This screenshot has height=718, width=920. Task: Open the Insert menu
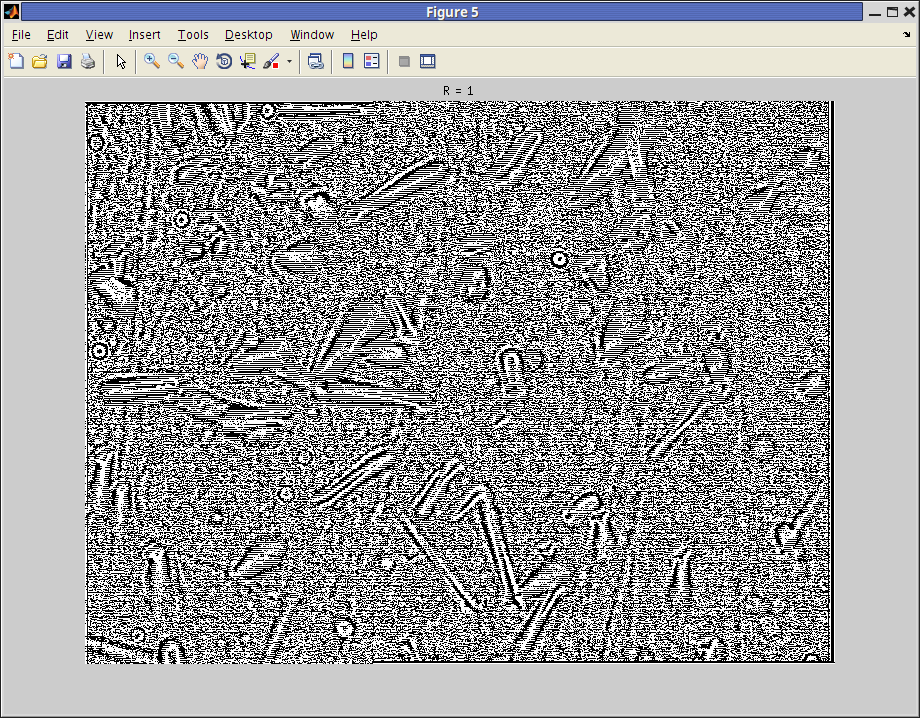click(144, 35)
